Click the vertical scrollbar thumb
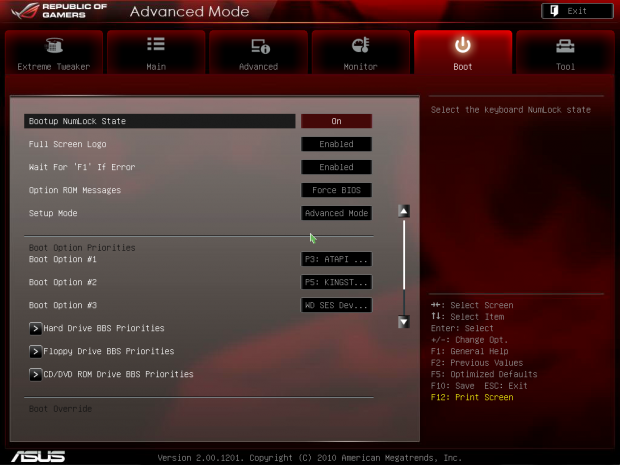This screenshot has height=465, width=620. (x=404, y=255)
